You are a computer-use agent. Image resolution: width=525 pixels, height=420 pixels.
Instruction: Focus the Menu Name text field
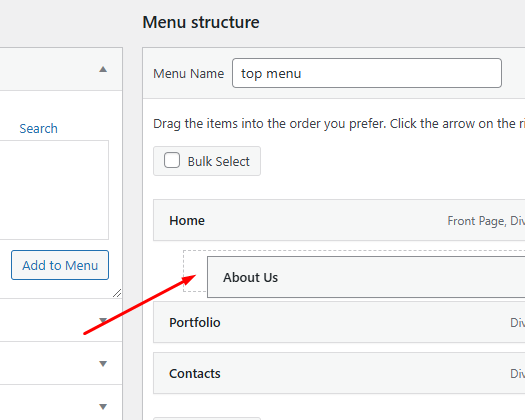pyautogui.click(x=367, y=73)
